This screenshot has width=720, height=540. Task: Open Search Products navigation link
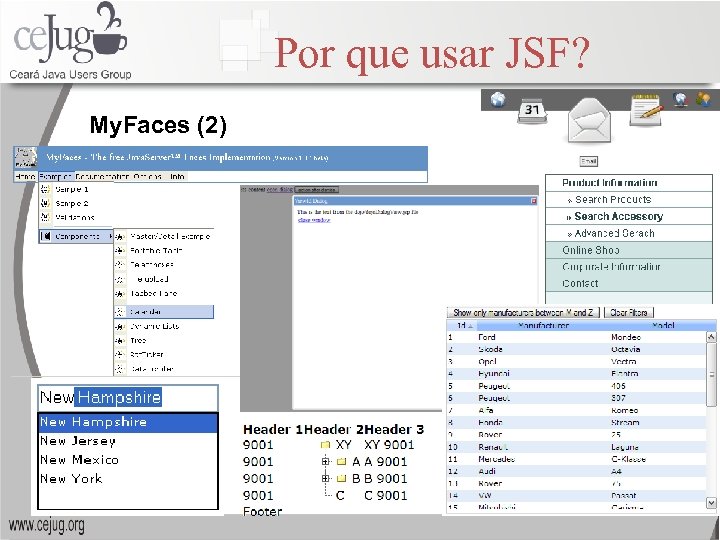coord(613,199)
